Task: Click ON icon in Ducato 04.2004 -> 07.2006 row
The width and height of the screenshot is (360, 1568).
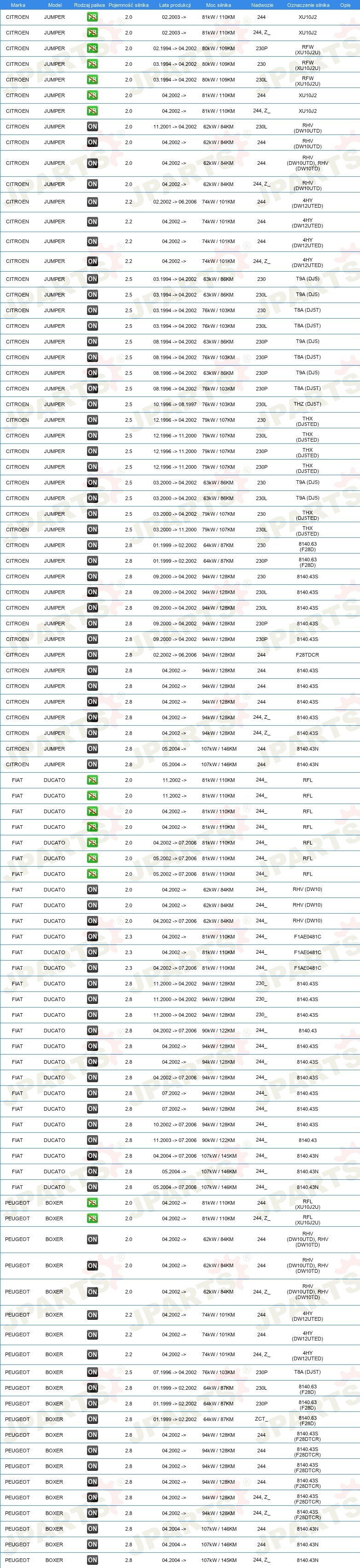Action: click(x=93, y=1156)
